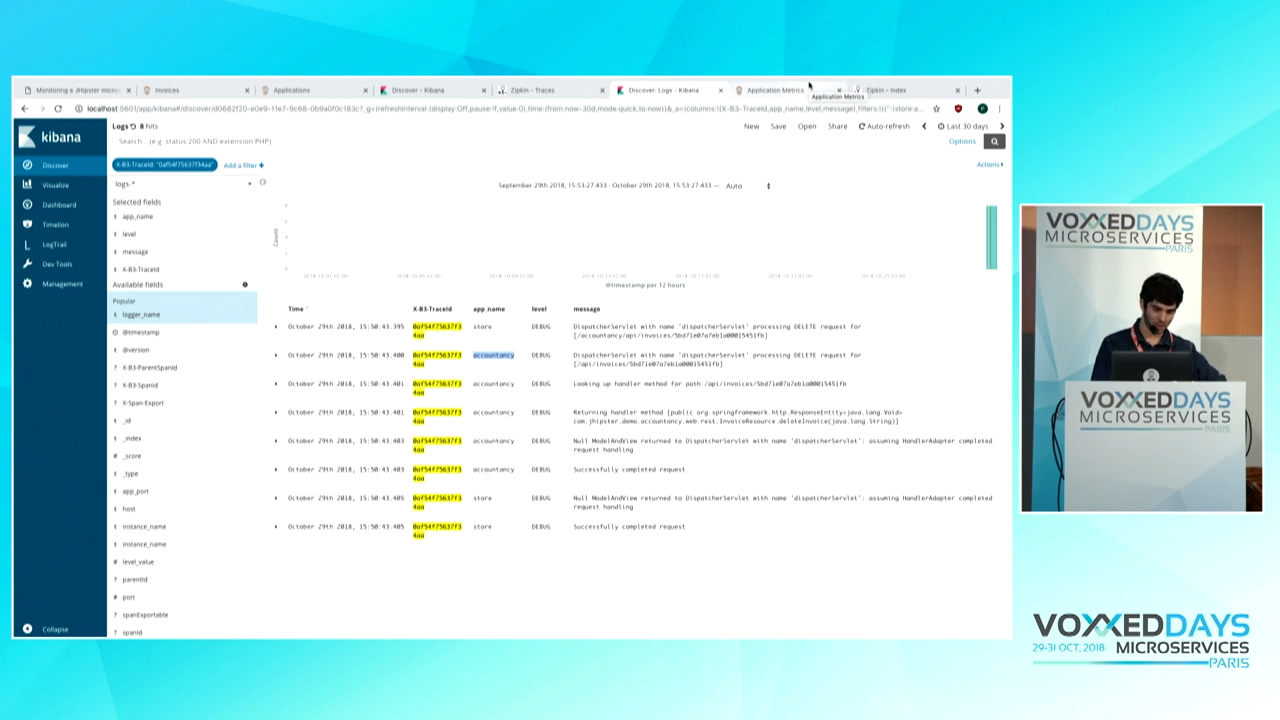1280x720 pixels.
Task: Click the X-B3-TraceId filter pill
Action: pos(164,165)
